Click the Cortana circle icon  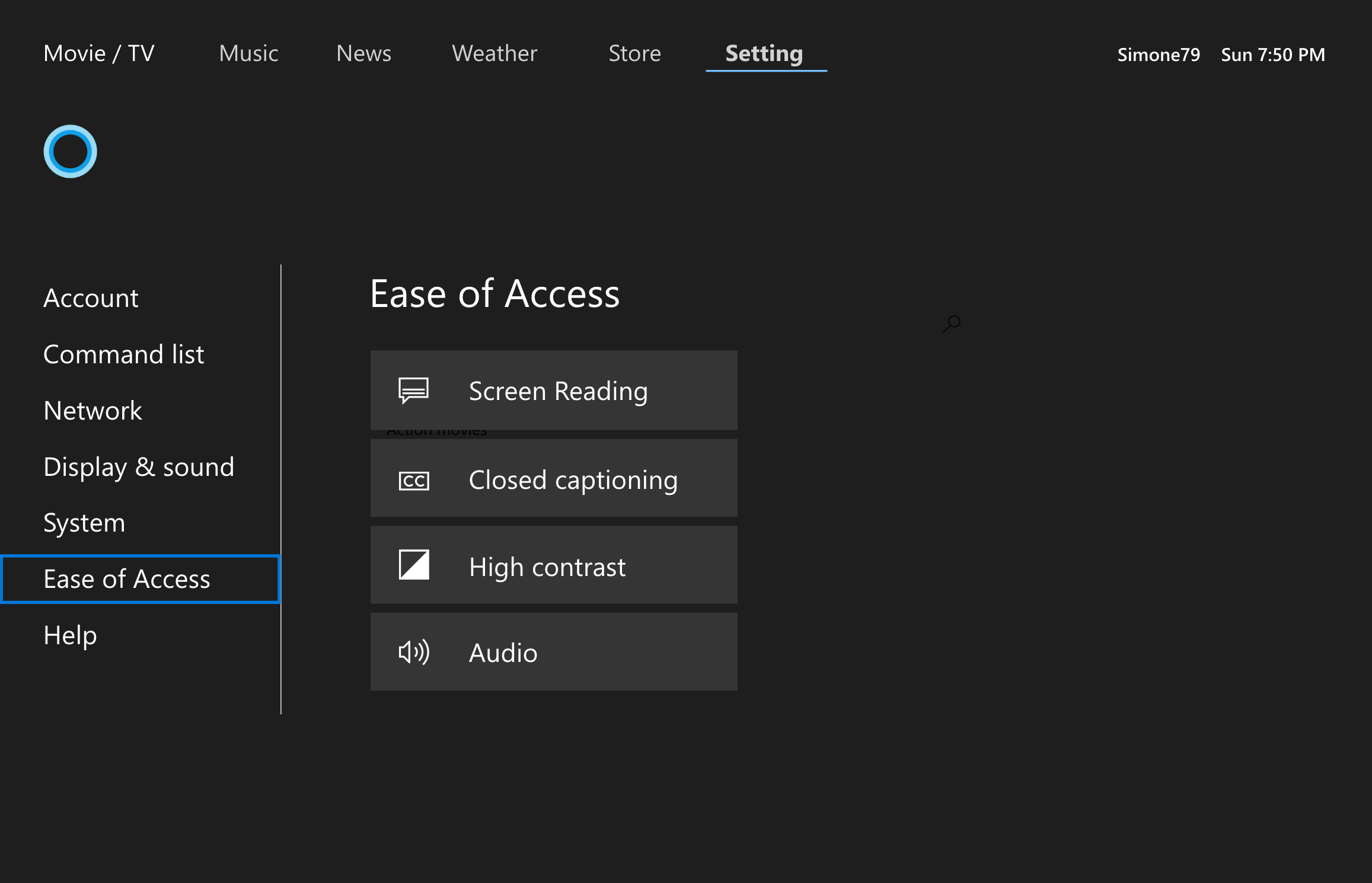click(x=70, y=151)
